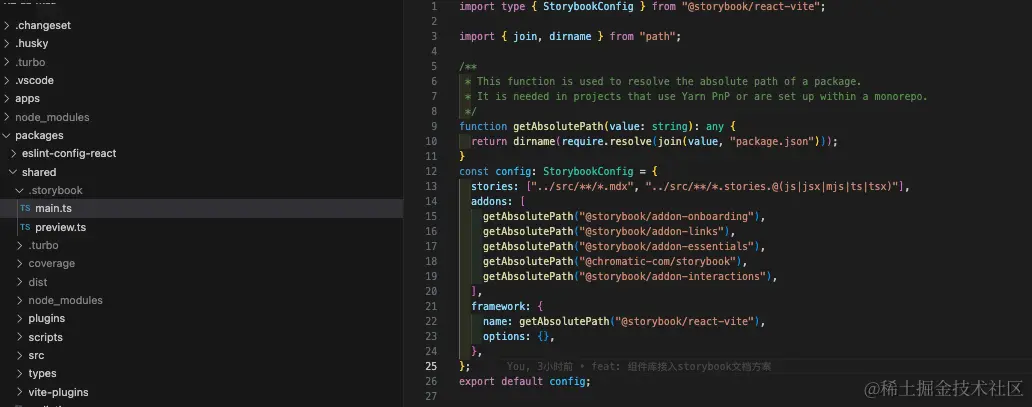Collapse the packages folder
The image size is (1032, 407).
39,136
